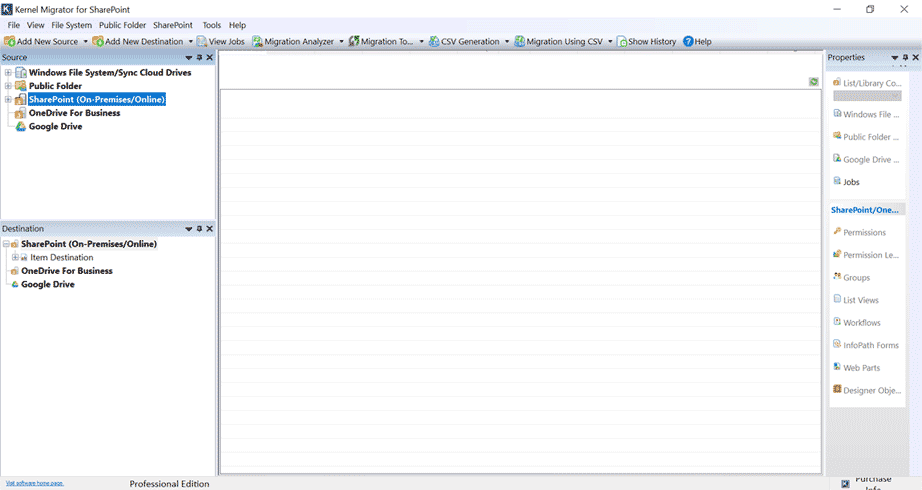922x490 pixels.
Task: Toggle the Destination panel pin
Action: tap(199, 229)
